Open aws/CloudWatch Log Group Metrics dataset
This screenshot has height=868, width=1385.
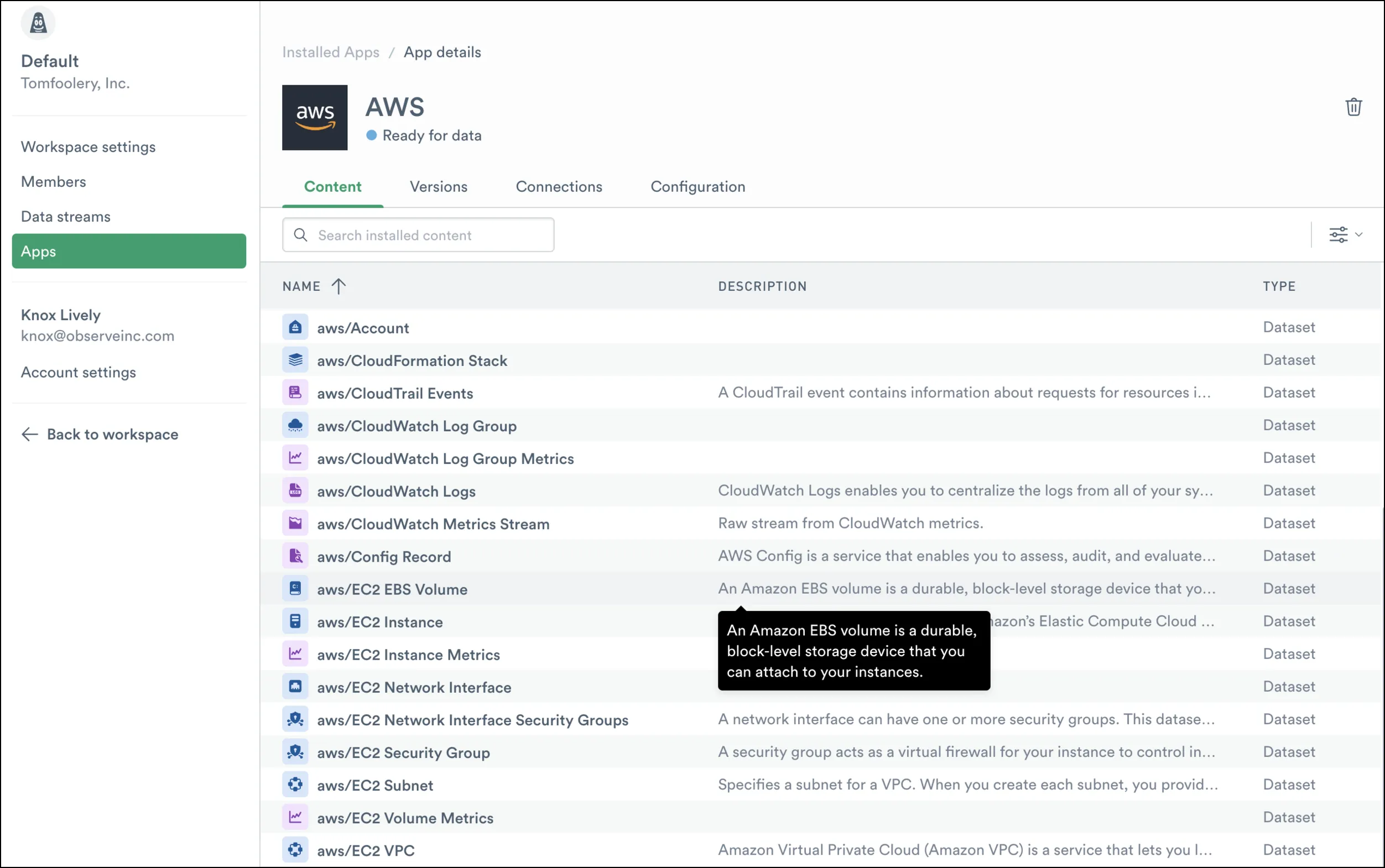coord(446,459)
